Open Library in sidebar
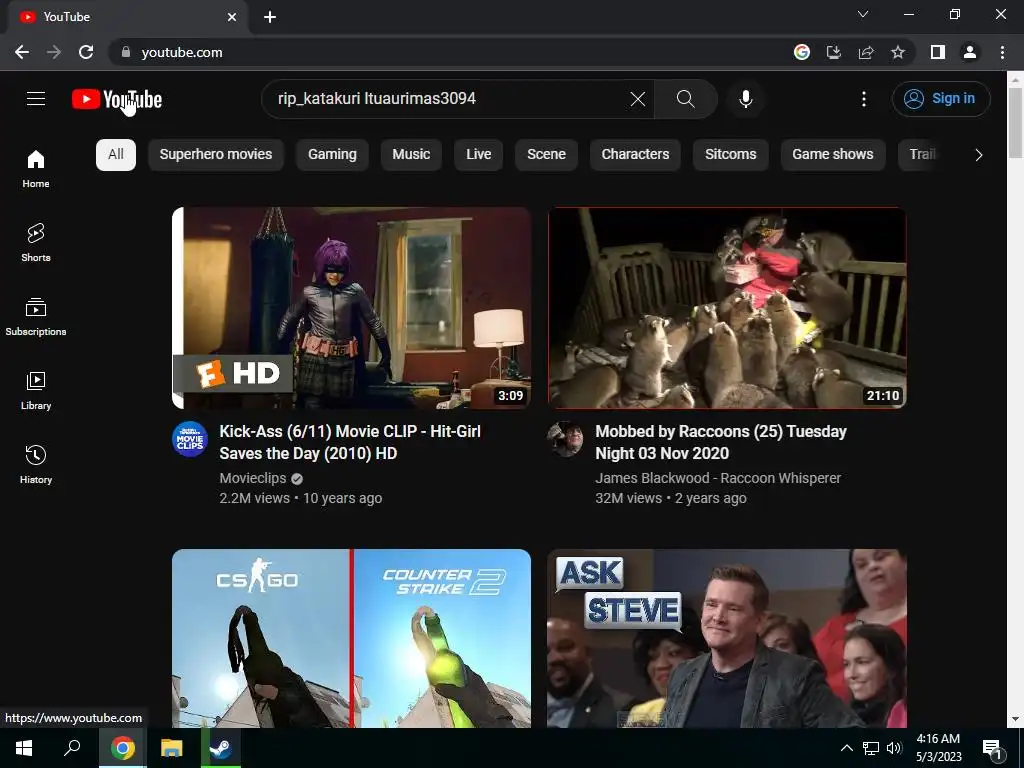Viewport: 1024px width, 768px height. click(36, 391)
